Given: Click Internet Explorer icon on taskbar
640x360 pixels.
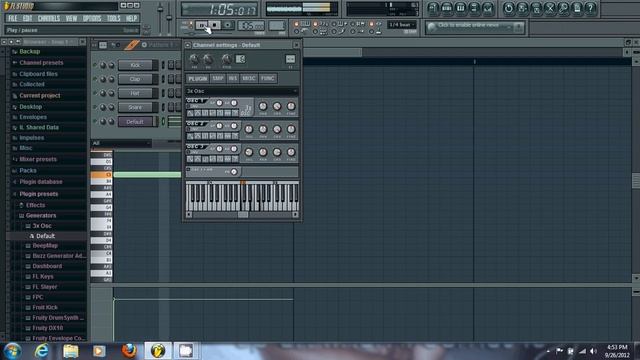Looking at the screenshot, I should pos(41,351).
